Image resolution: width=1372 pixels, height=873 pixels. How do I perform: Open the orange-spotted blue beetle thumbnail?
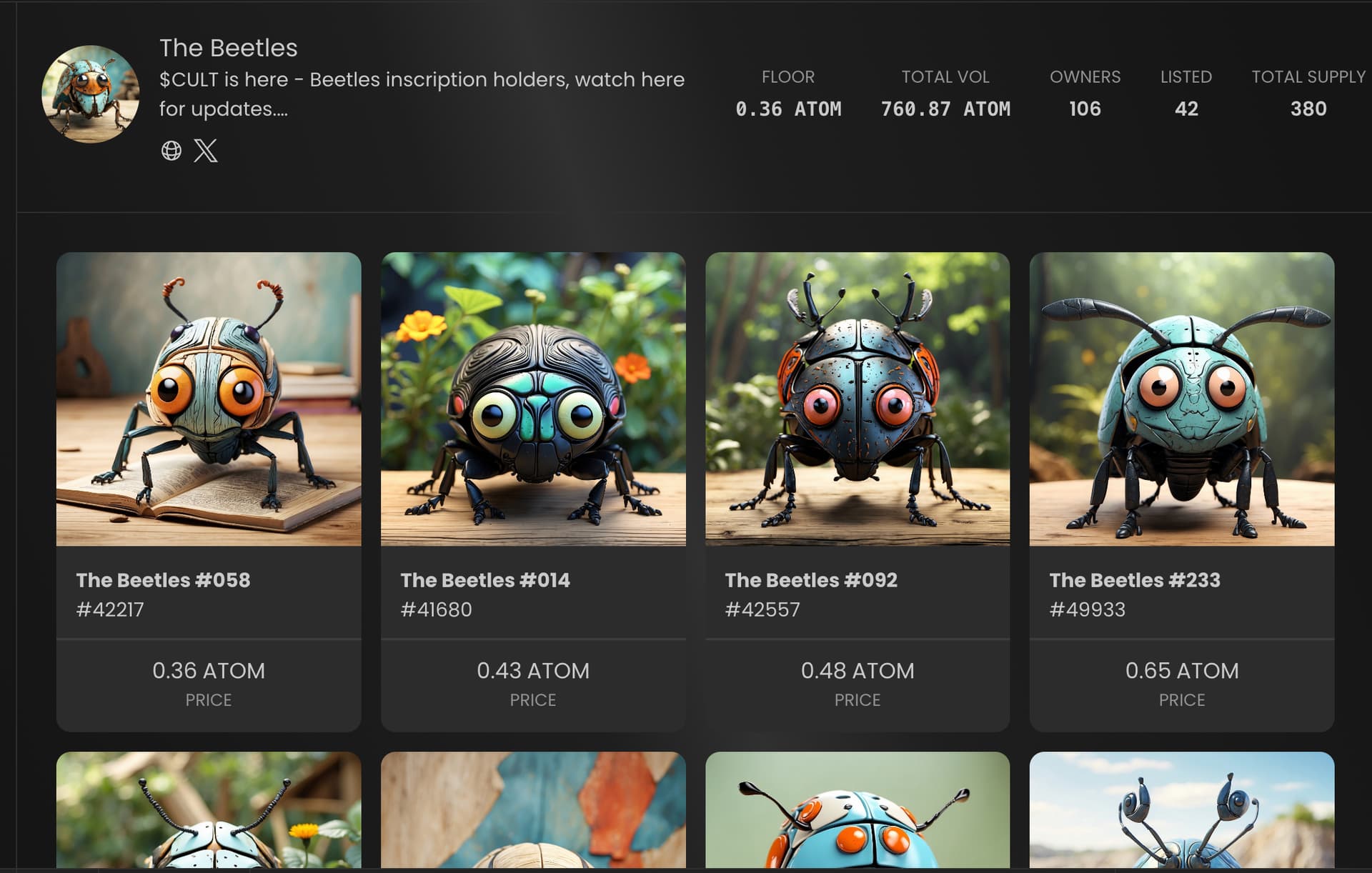click(857, 810)
